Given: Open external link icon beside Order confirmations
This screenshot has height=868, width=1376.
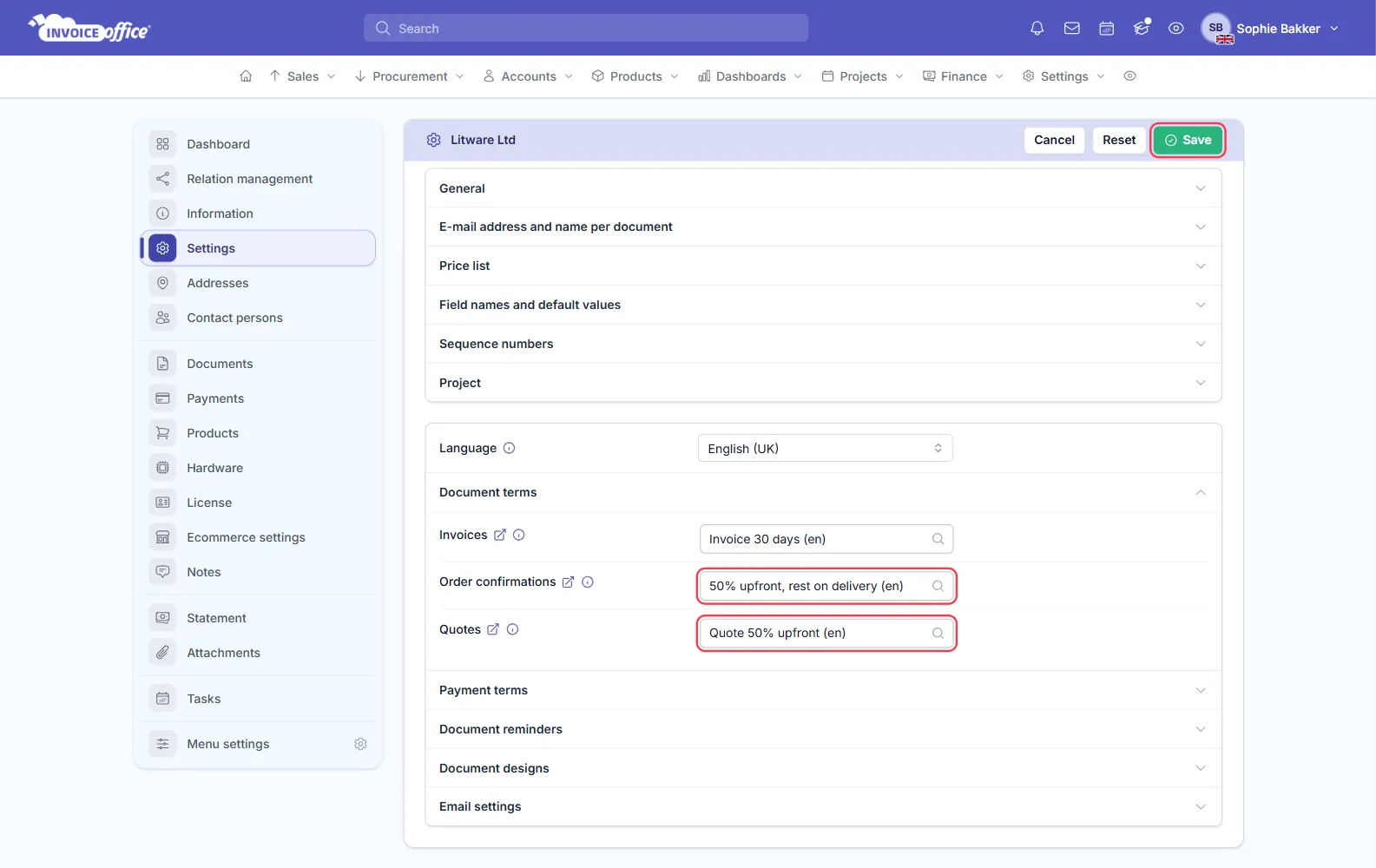Looking at the screenshot, I should [x=568, y=582].
